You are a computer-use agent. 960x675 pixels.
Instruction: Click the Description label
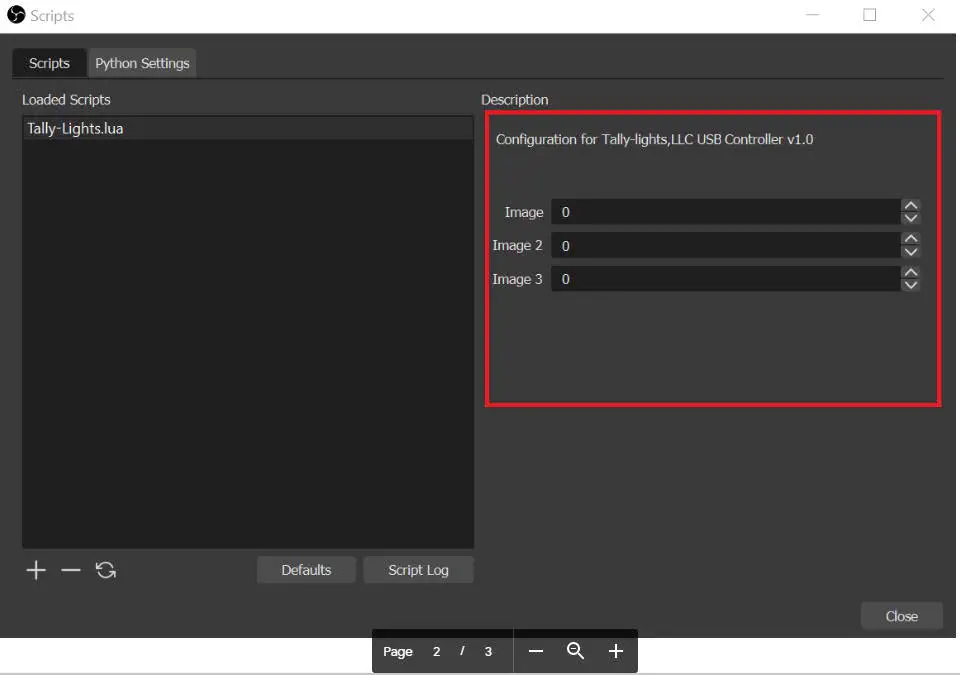tap(514, 100)
